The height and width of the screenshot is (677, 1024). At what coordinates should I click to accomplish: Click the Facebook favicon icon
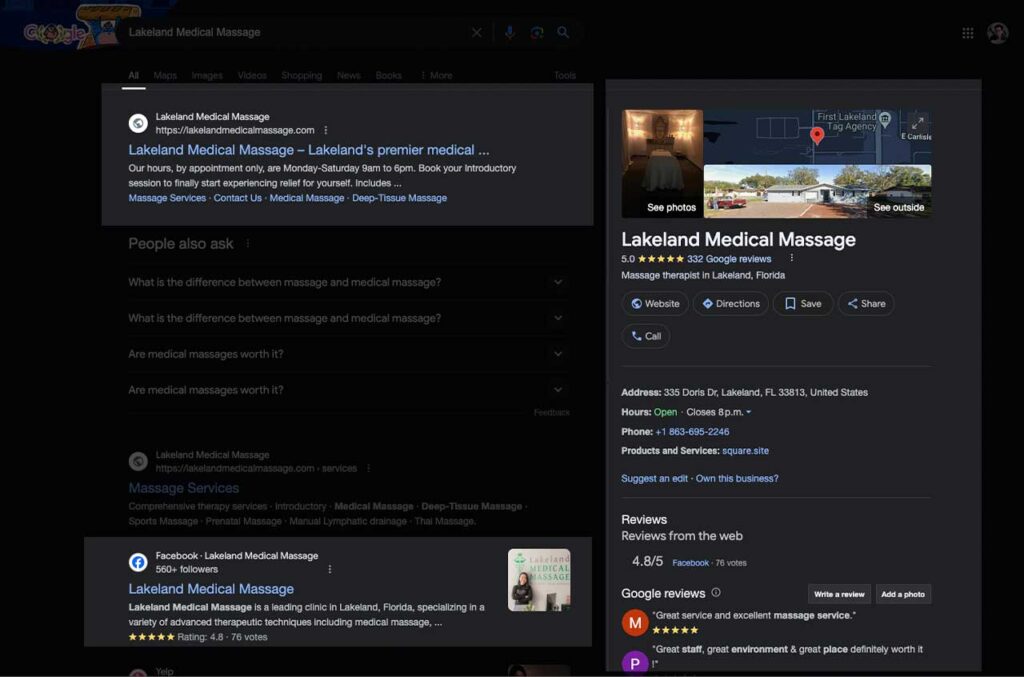[x=138, y=562]
